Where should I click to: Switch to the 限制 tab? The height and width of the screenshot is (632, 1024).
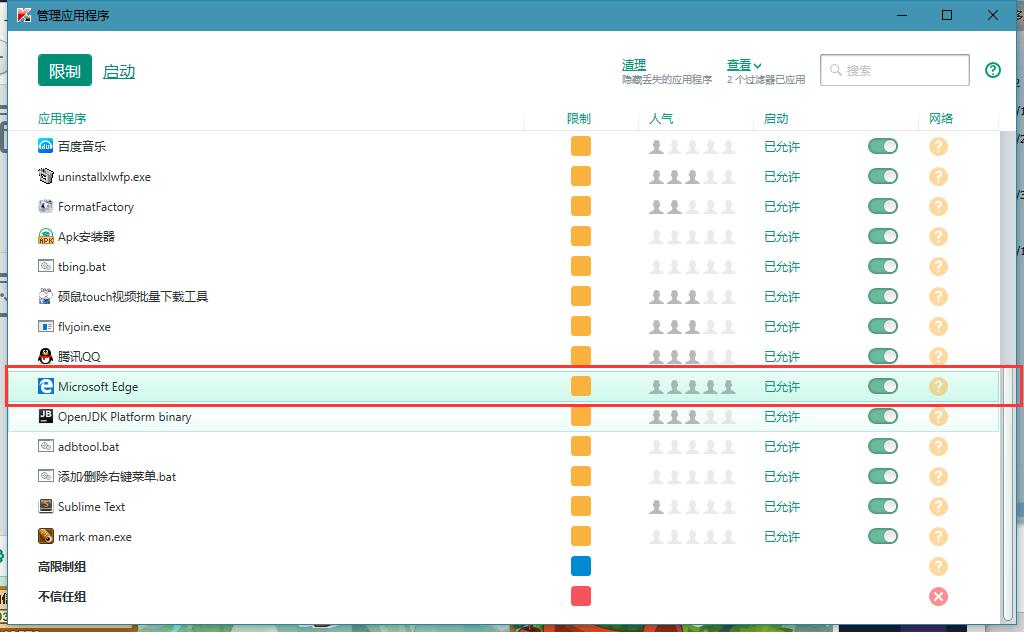pos(65,71)
